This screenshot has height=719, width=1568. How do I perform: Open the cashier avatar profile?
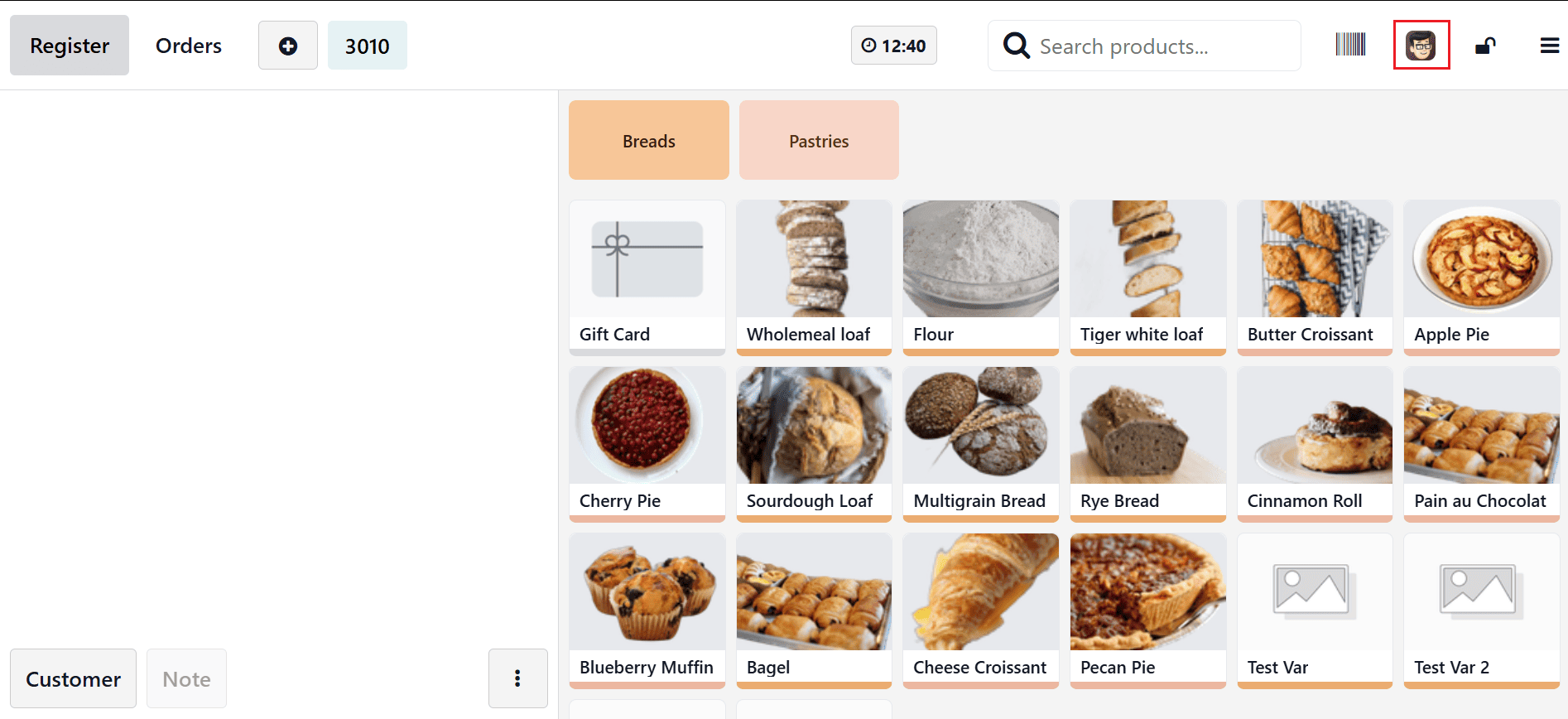[1421, 45]
